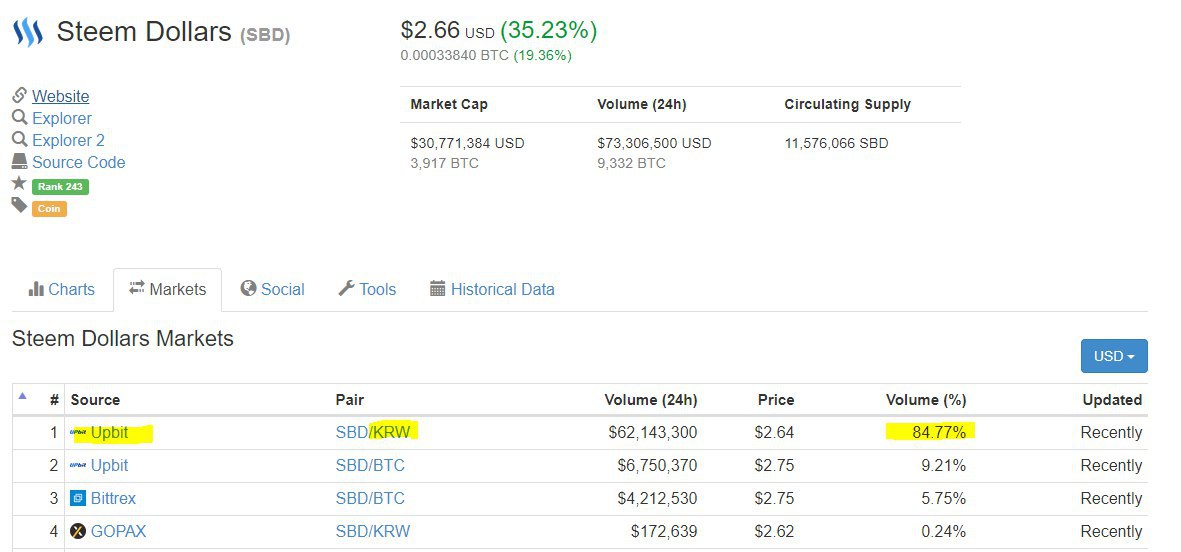Click the orange Coin tag badge
1181x552 pixels.
49,209
